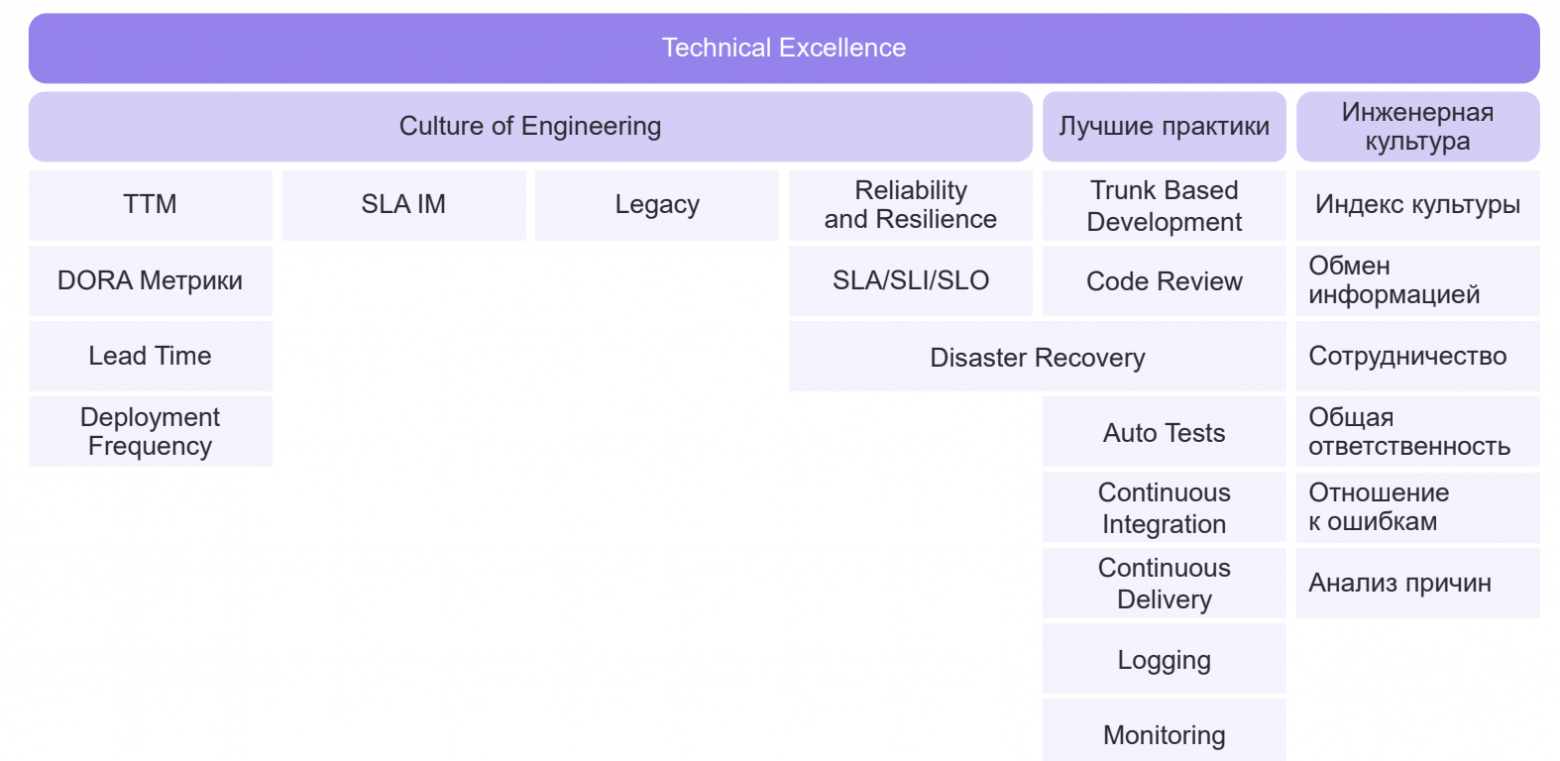The height and width of the screenshot is (761, 1560).
Task: Click the Legacy block
Action: point(657,205)
